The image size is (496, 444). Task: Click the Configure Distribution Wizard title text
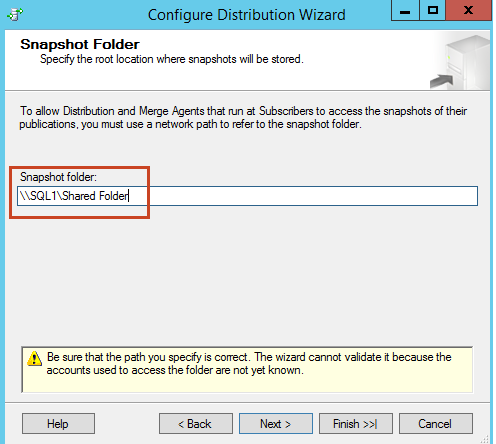pos(247,15)
